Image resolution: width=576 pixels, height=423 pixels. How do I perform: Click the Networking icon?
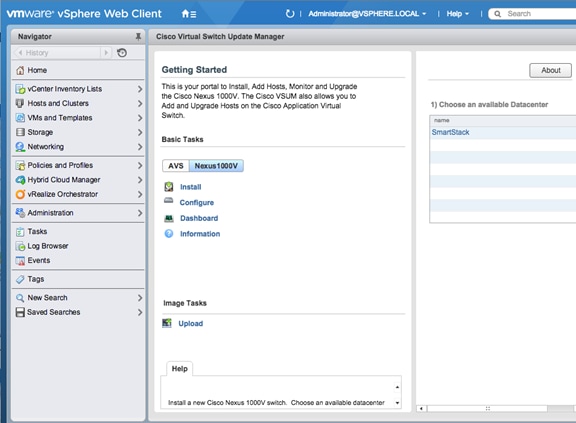coord(20,147)
